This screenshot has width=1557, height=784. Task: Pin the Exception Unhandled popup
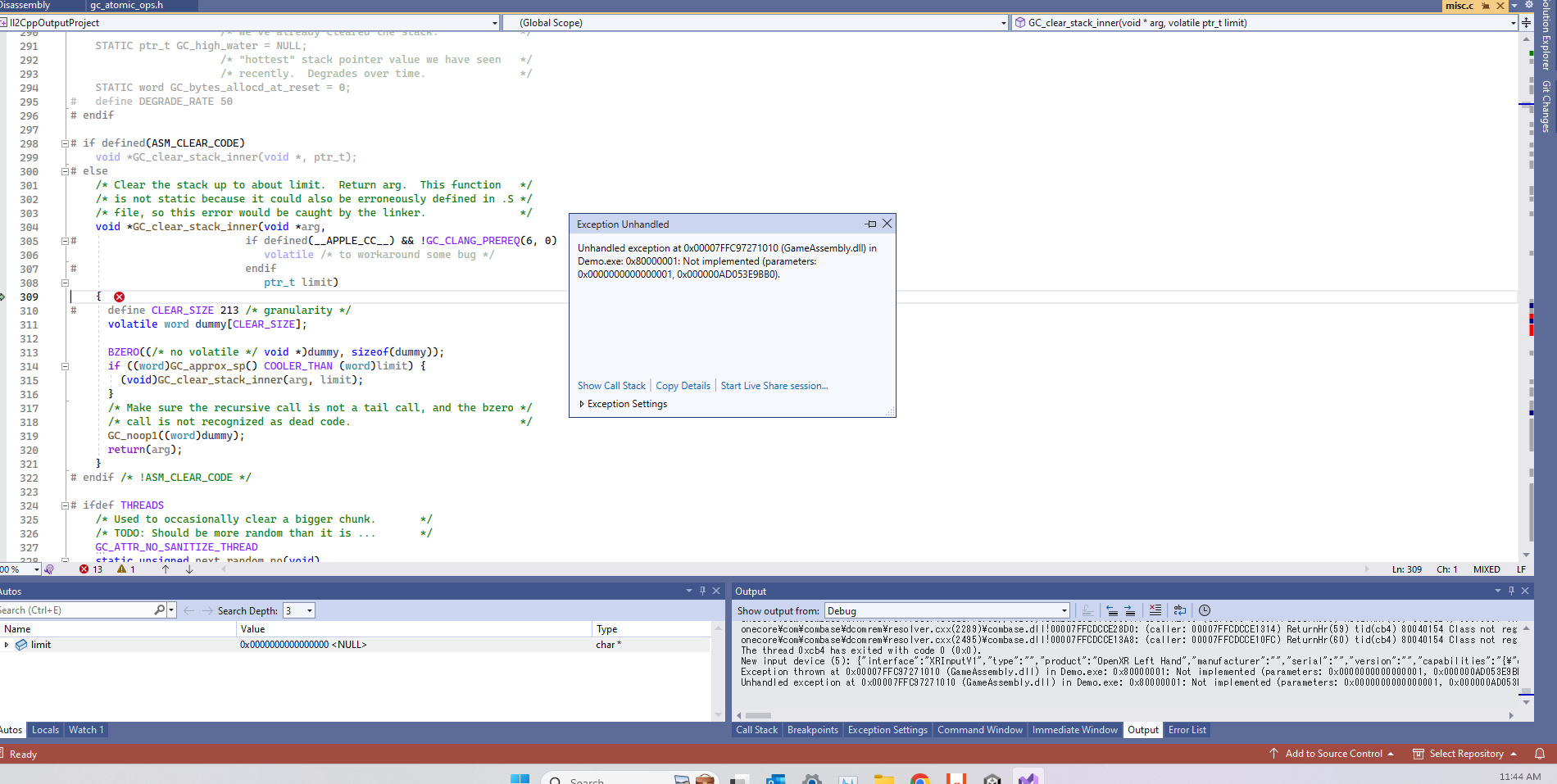pos(870,224)
